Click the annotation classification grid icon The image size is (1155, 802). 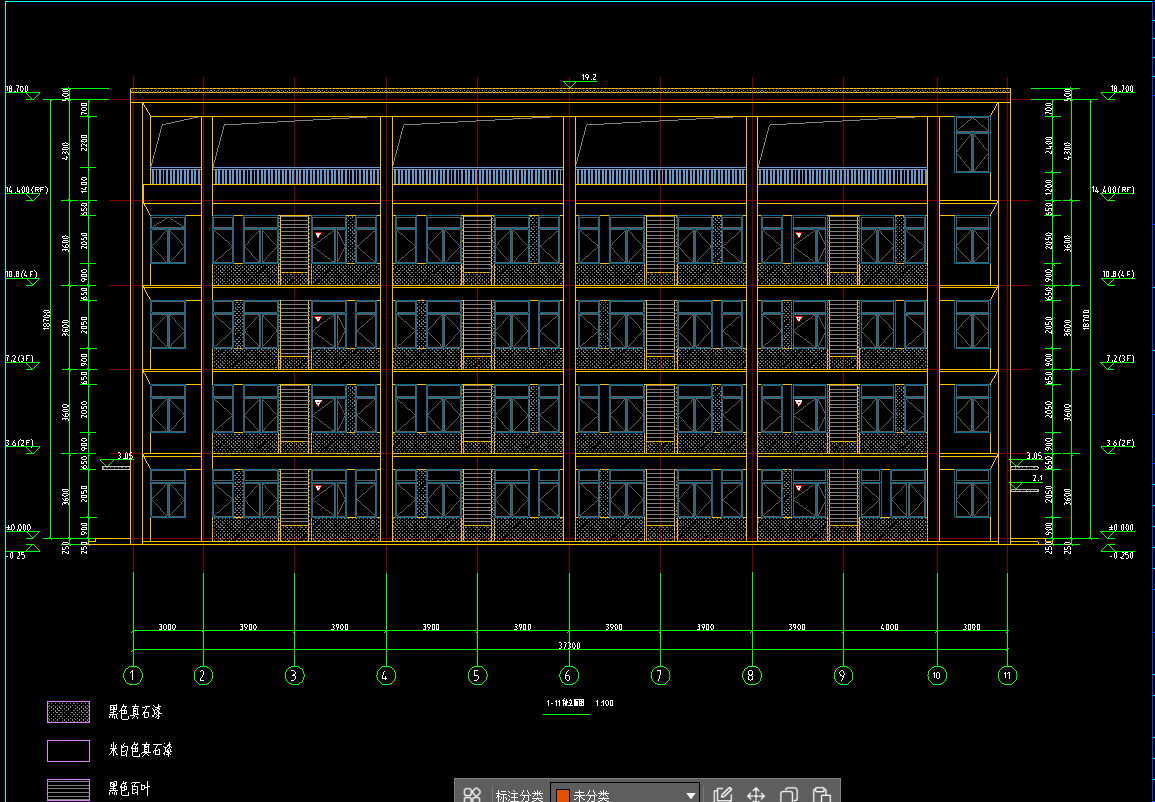[472, 794]
